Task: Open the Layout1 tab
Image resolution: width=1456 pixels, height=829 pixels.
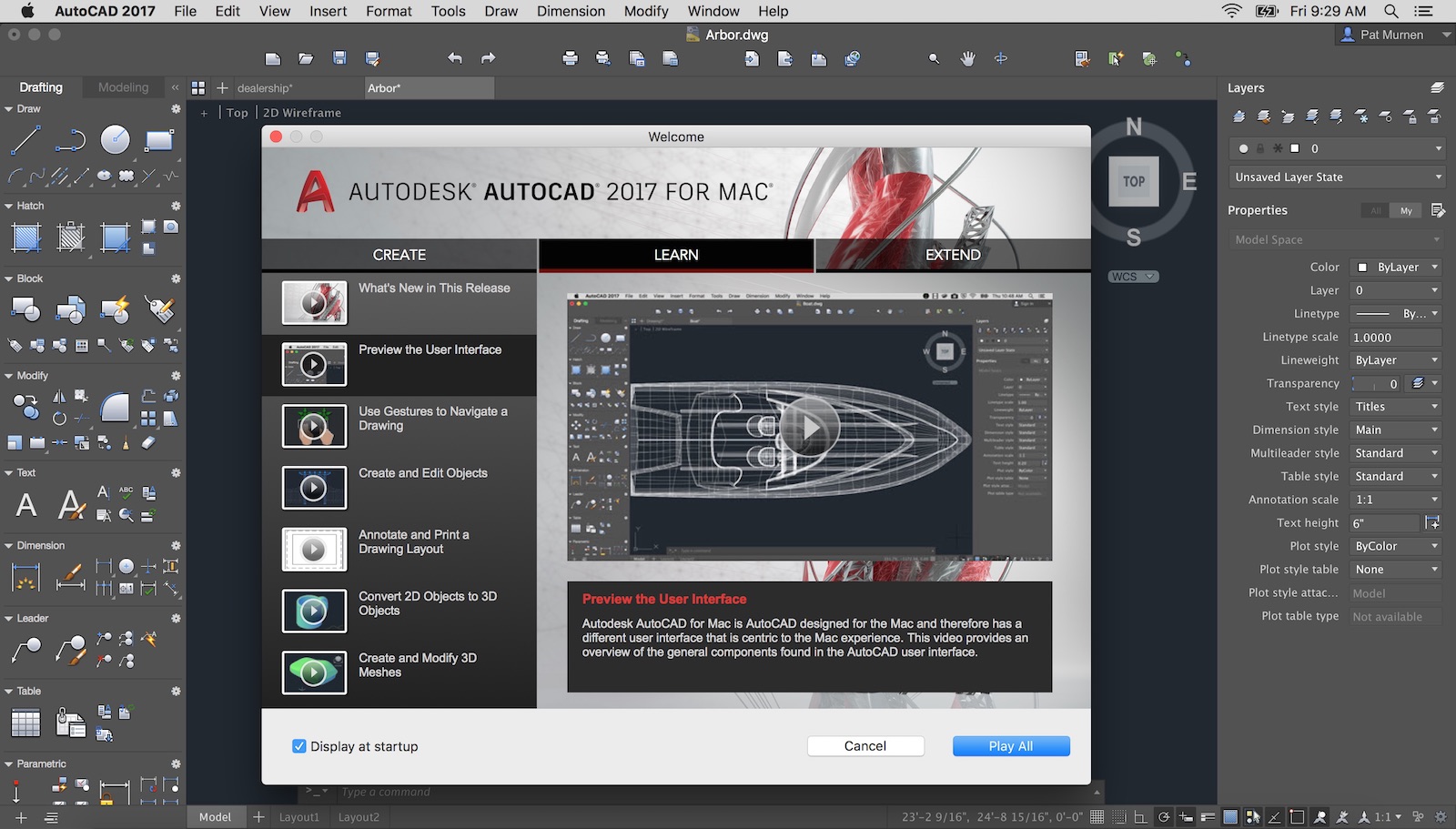Action: tap(299, 817)
